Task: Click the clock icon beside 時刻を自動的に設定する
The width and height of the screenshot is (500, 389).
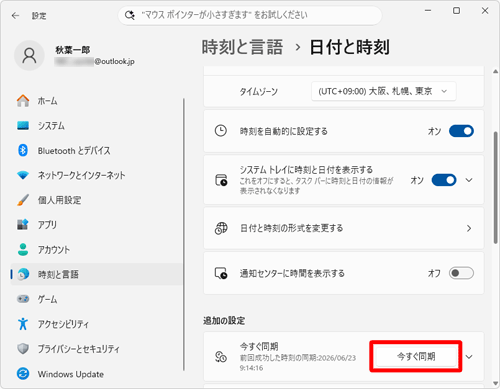Action: coord(221,131)
